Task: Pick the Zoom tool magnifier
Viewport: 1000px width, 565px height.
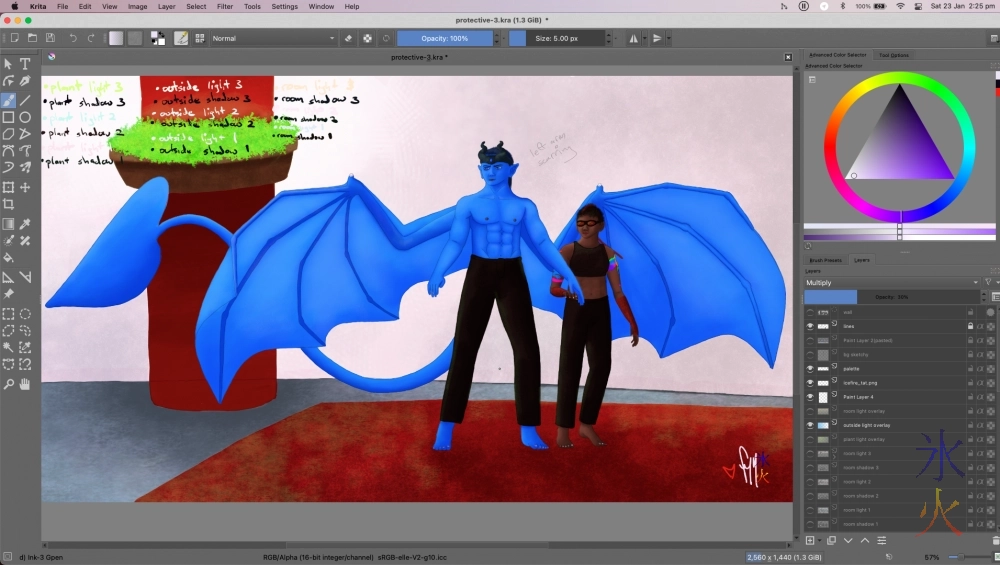Action: [x=9, y=384]
